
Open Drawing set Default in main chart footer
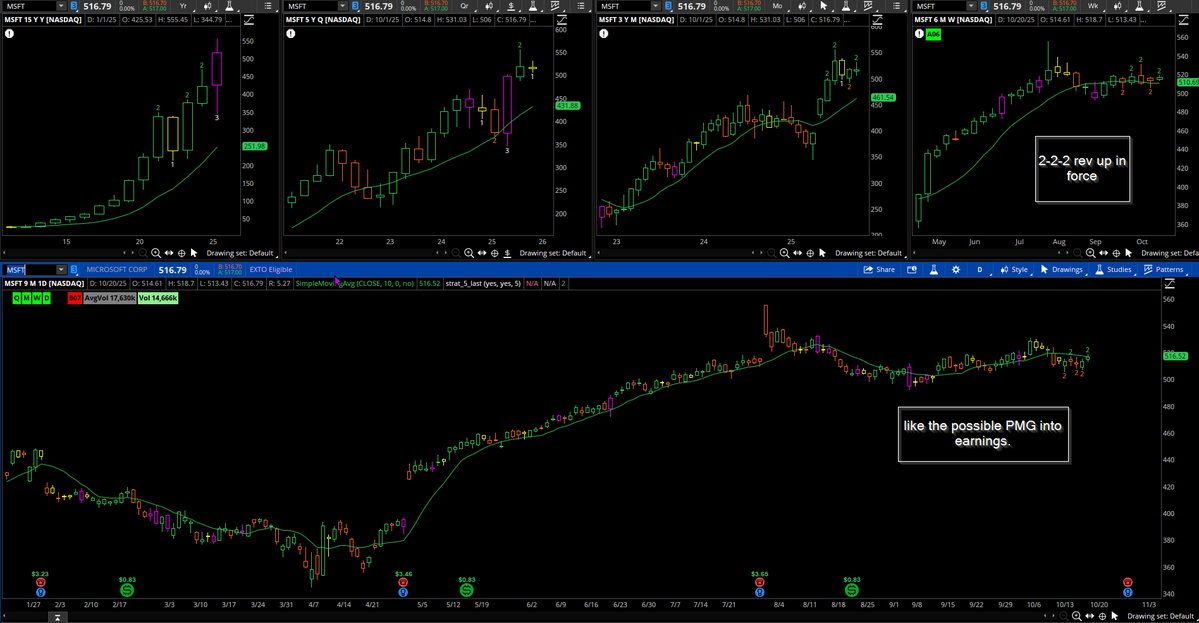[x=1160, y=616]
